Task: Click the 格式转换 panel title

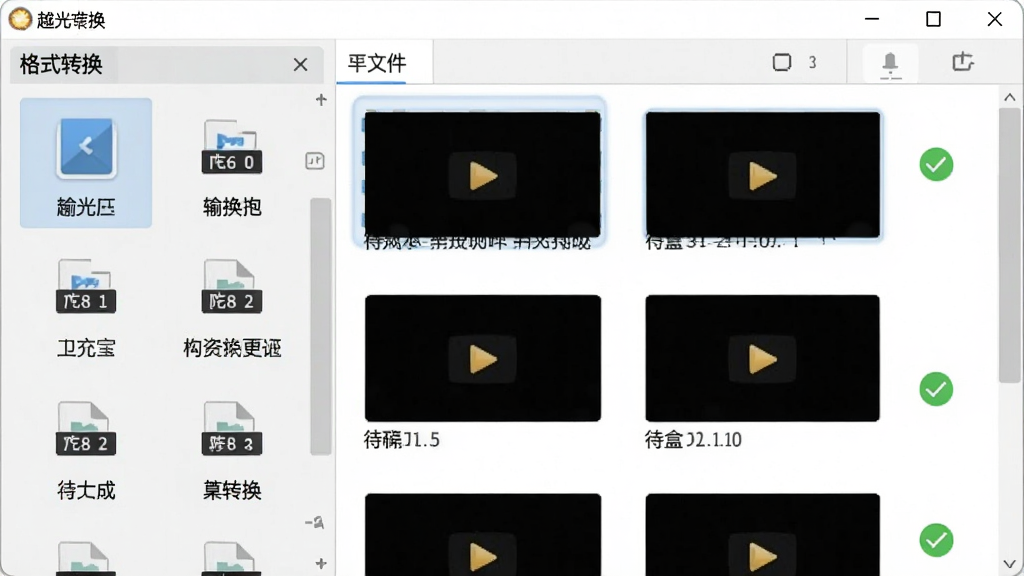Action: 61,65
